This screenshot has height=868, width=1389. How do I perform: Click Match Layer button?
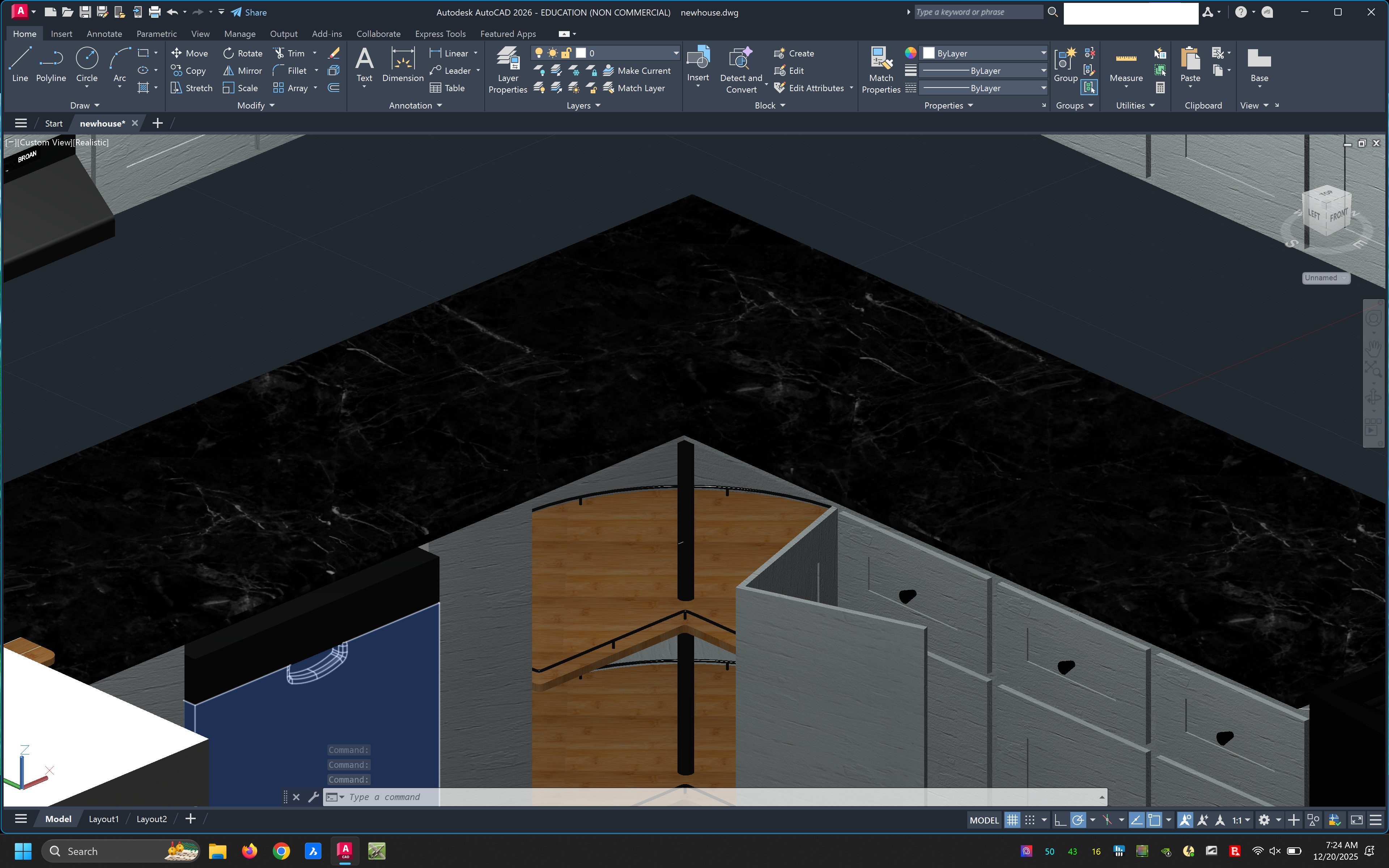click(x=634, y=88)
